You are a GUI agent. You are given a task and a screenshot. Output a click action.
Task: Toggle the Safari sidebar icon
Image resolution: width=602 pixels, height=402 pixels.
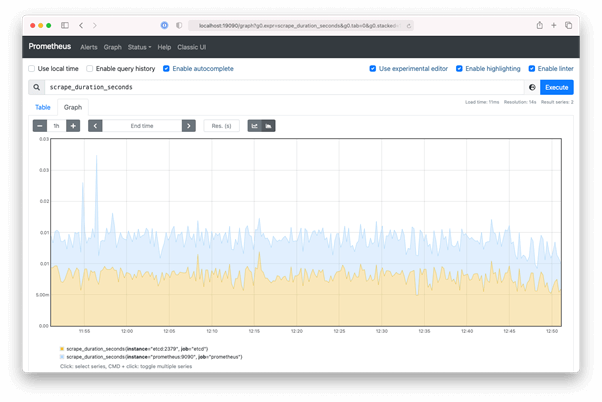tap(65, 25)
